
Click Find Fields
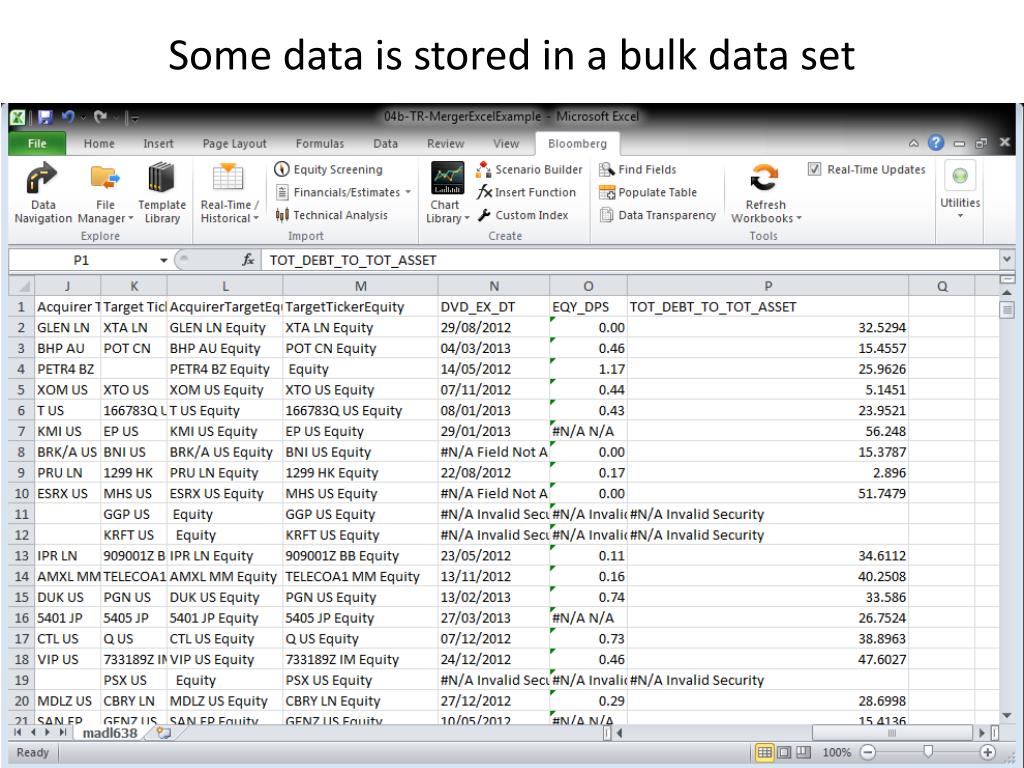pyautogui.click(x=638, y=169)
